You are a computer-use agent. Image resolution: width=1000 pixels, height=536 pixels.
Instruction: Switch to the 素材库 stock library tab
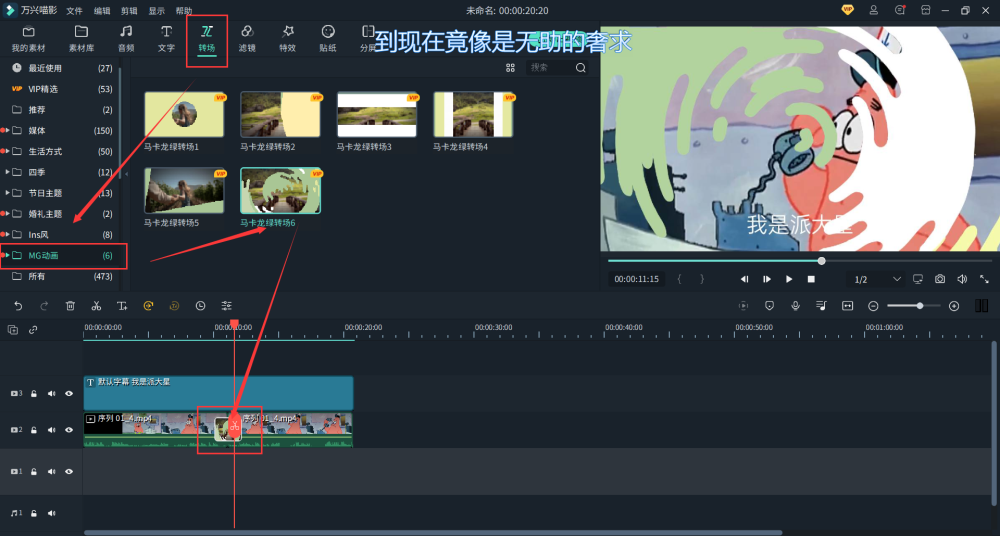[81, 38]
